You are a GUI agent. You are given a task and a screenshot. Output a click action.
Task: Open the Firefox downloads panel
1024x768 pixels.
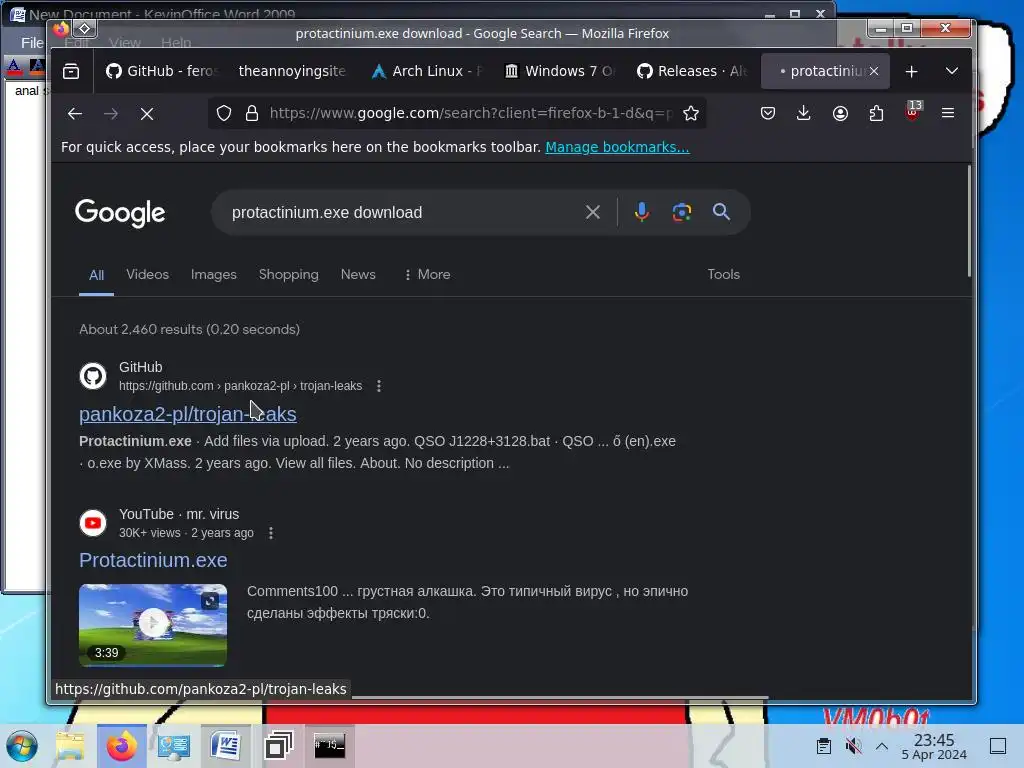click(x=804, y=114)
